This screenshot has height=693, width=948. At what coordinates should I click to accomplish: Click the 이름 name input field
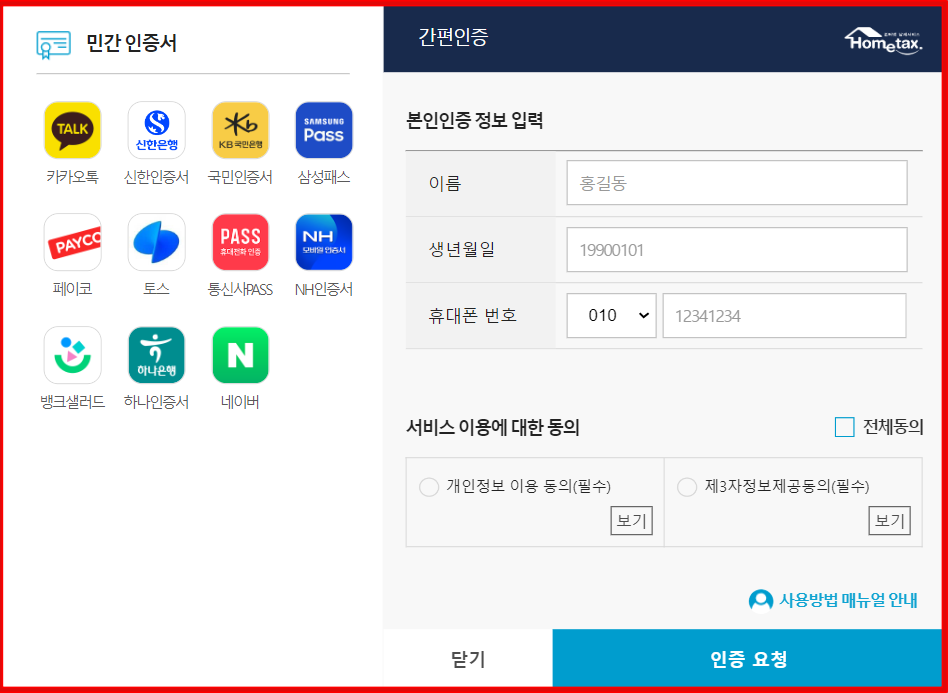736,182
